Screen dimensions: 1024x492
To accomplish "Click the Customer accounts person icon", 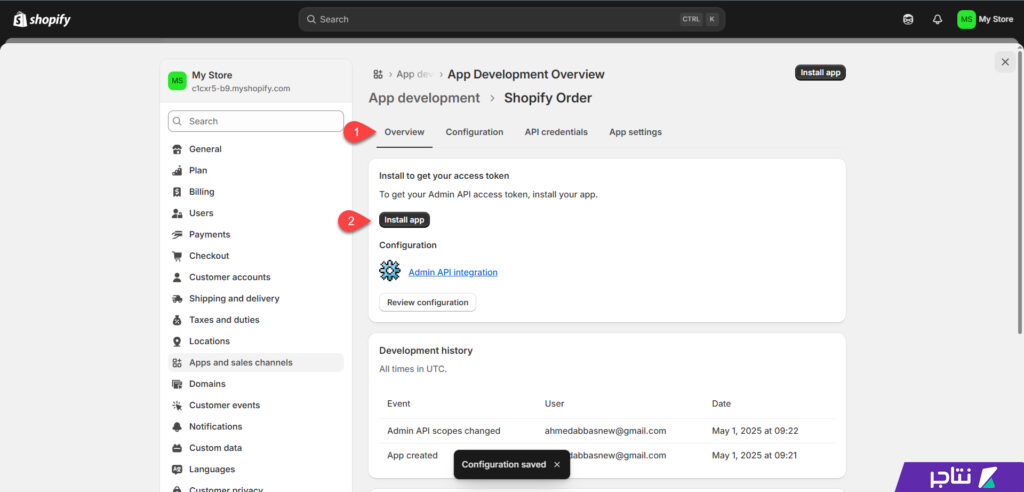I will pos(177,277).
